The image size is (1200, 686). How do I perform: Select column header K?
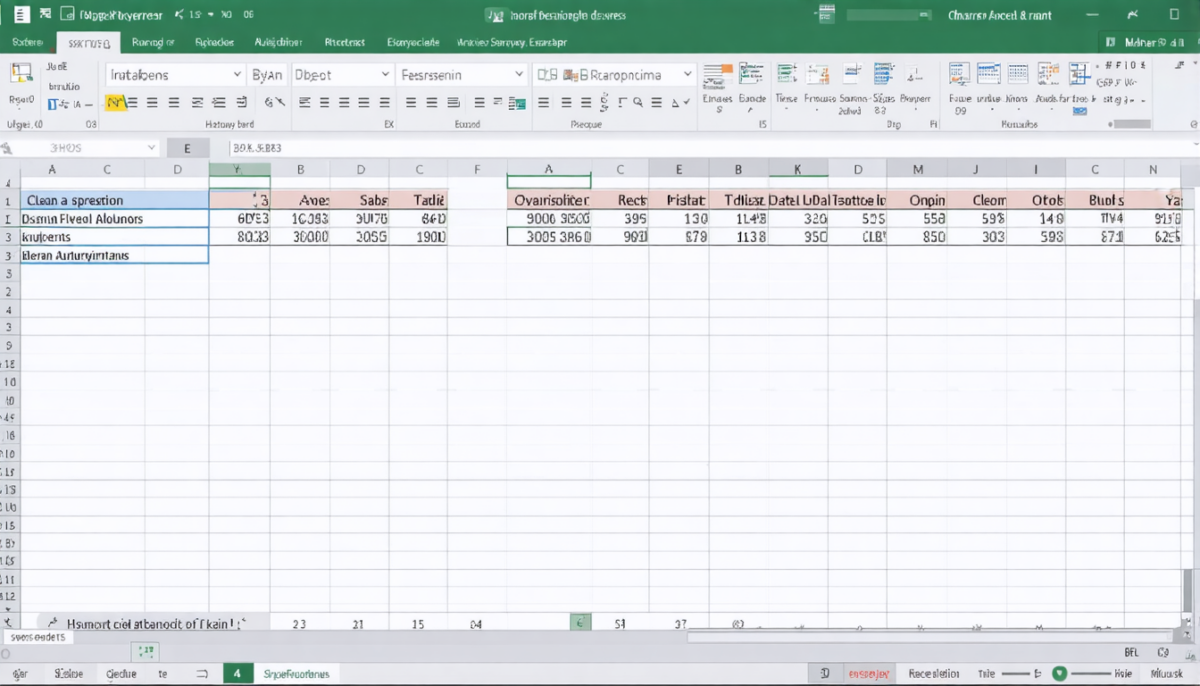click(x=797, y=169)
